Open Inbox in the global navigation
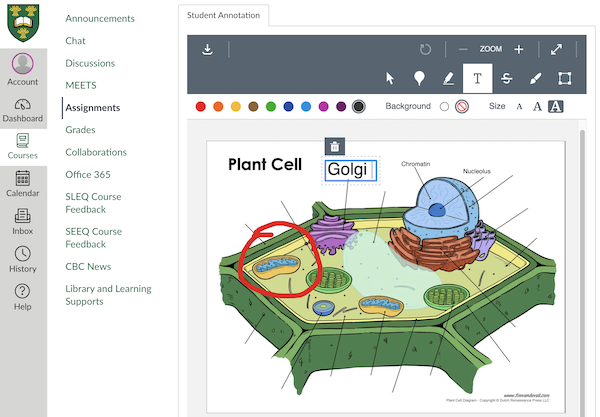 click(x=23, y=222)
